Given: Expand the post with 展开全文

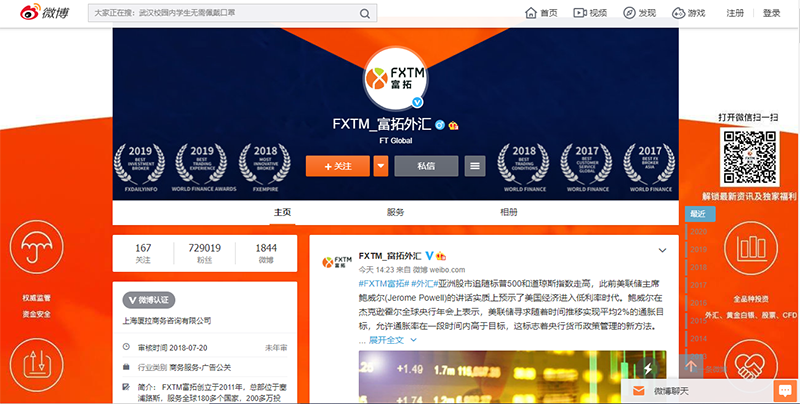Looking at the screenshot, I should click(392, 340).
